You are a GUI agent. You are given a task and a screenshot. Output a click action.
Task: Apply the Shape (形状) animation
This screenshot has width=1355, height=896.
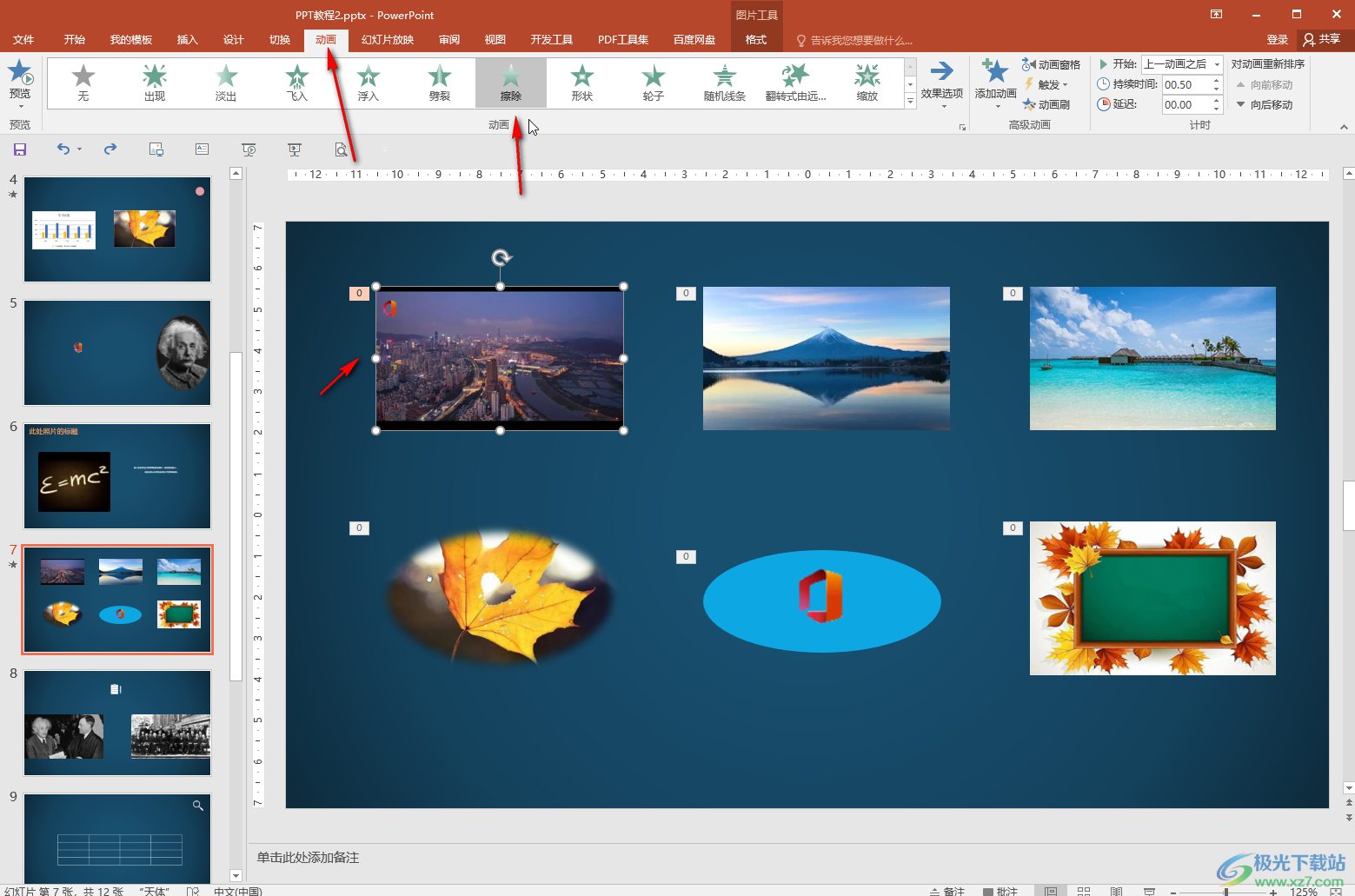(x=582, y=83)
